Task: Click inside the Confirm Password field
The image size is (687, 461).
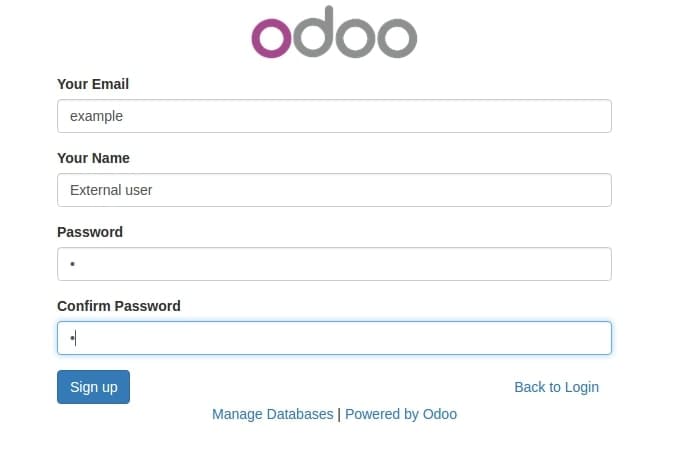Action: tap(334, 338)
